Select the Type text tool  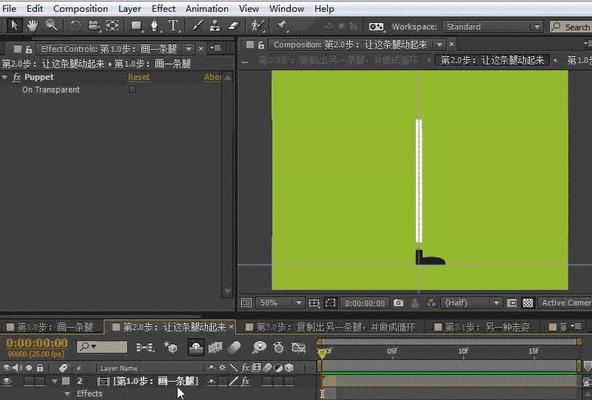pos(173,26)
